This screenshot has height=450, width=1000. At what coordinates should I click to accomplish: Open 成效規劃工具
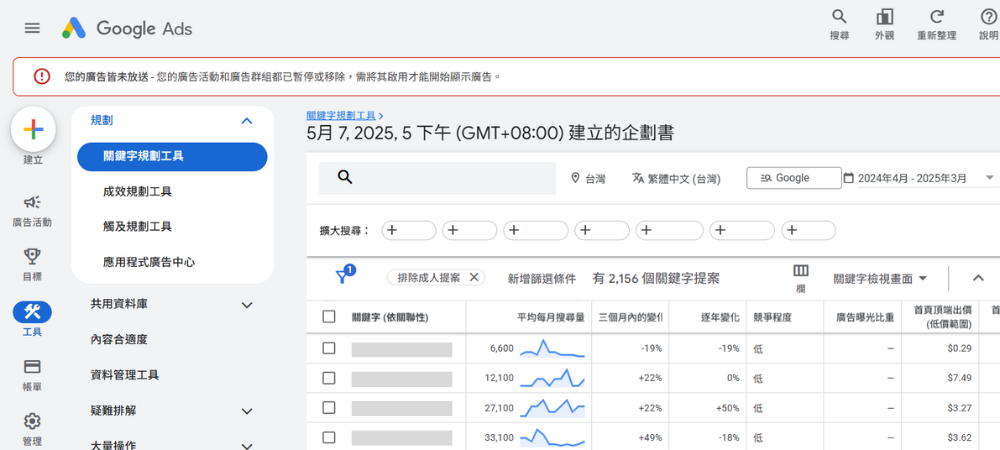point(137,191)
